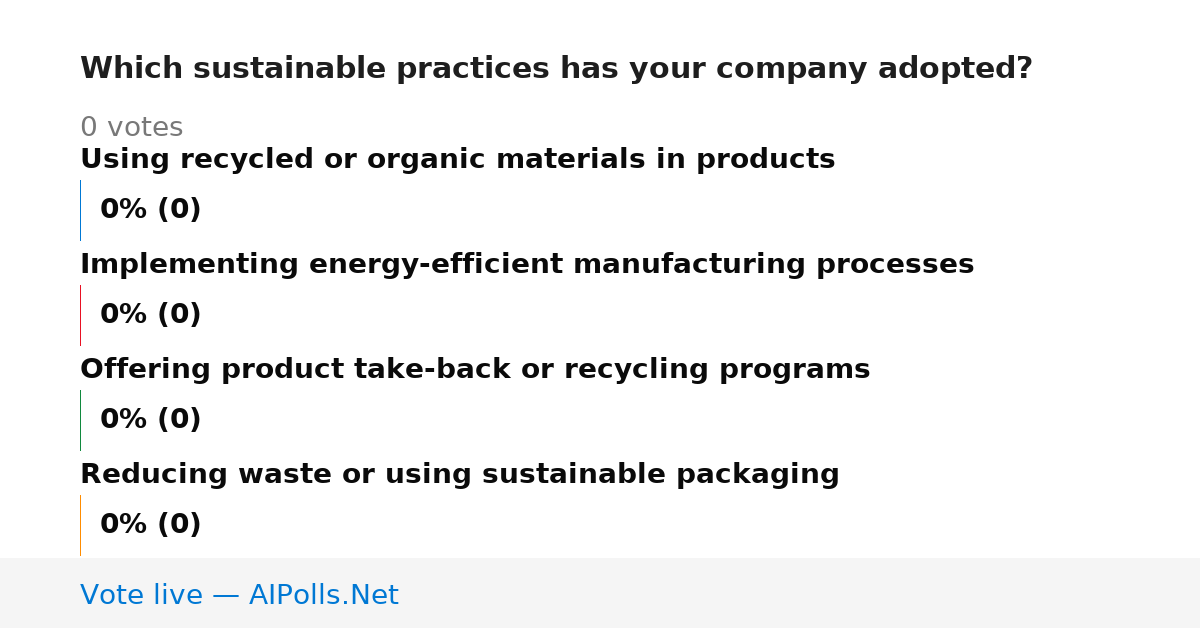This screenshot has height=628, width=1200.
Task: Click the orange bar for sustainable packaging
Action: 80,525
